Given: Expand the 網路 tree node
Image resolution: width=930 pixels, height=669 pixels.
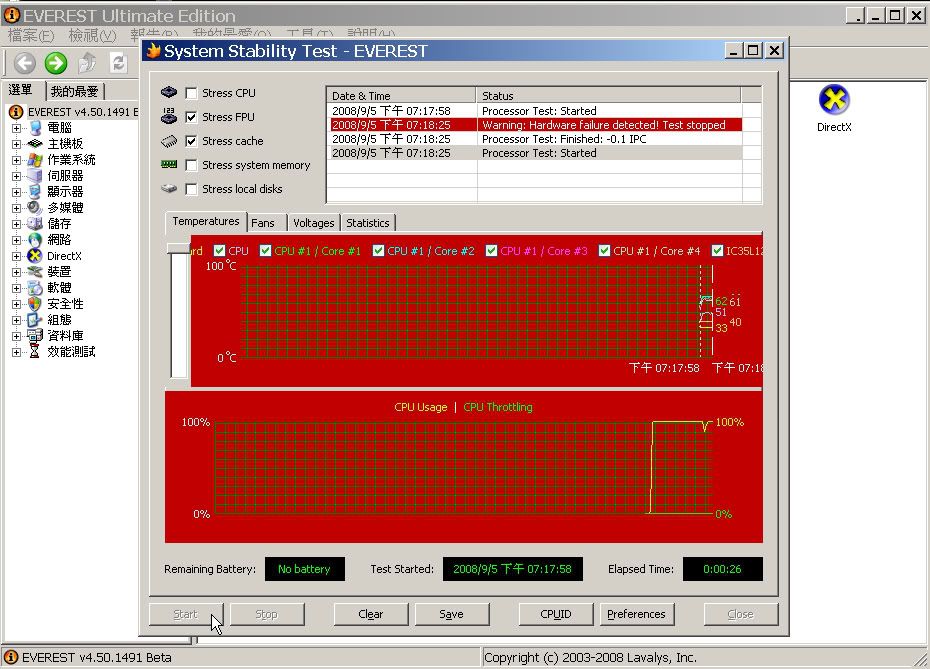Looking at the screenshot, I should (x=17, y=240).
